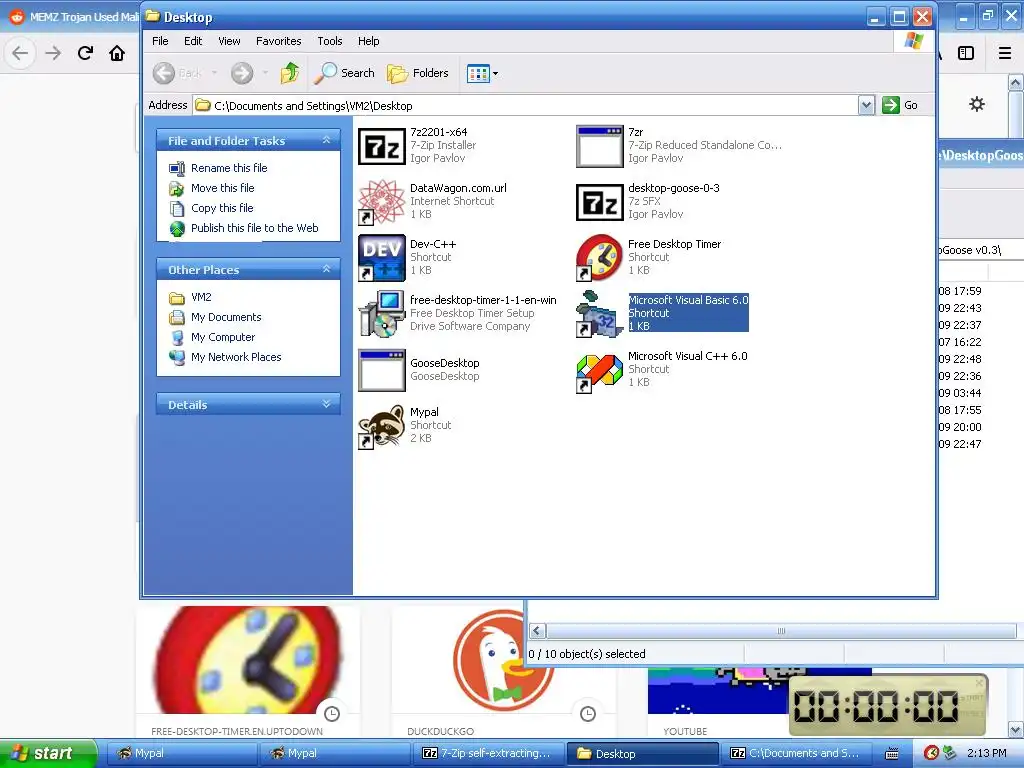Open the Tools menu
Screen dimensions: 1024x768
[330, 41]
